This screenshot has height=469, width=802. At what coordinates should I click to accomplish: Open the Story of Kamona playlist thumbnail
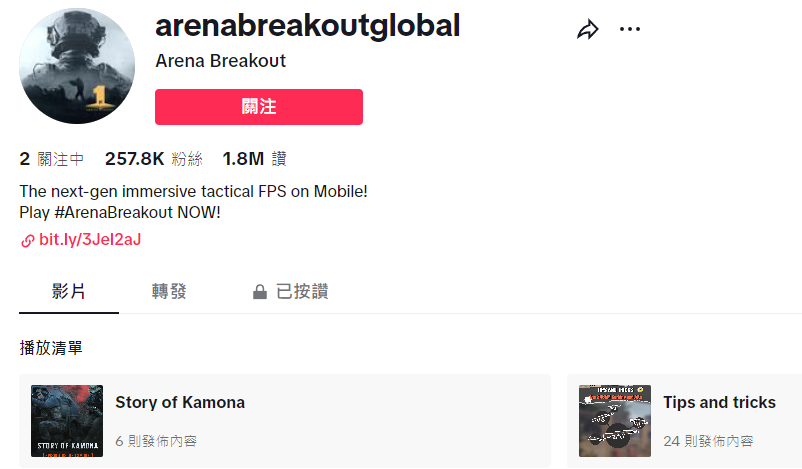coord(67,421)
